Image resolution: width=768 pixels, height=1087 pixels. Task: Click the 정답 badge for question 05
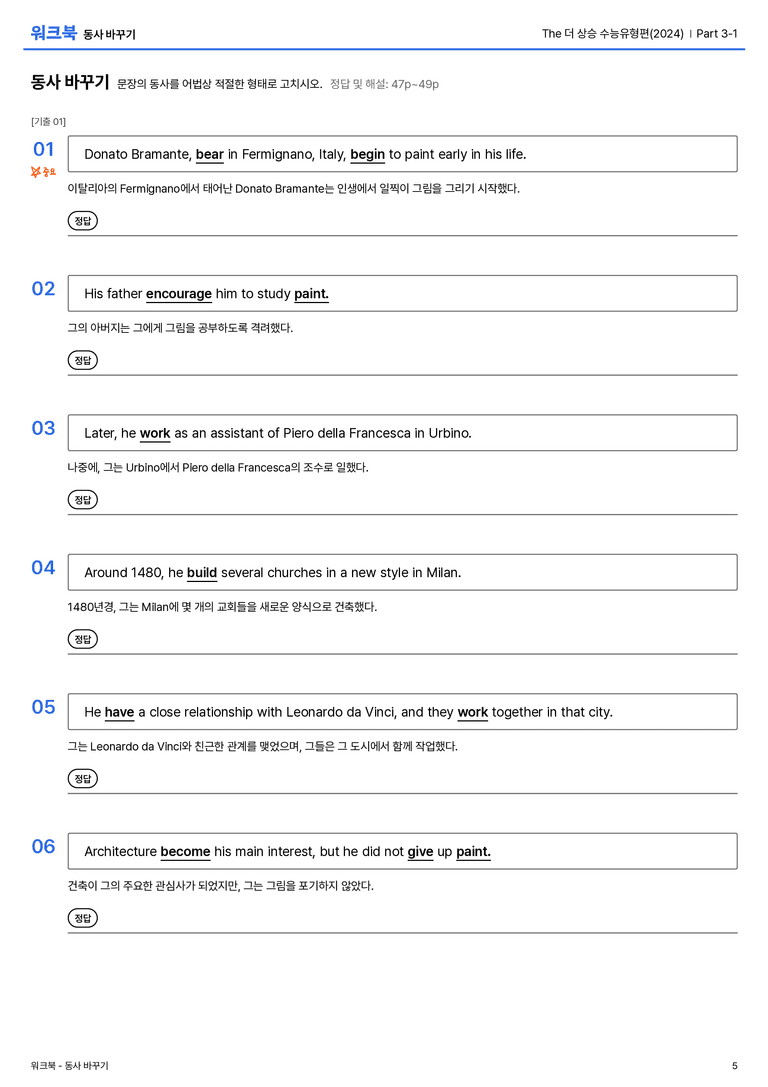point(82,778)
